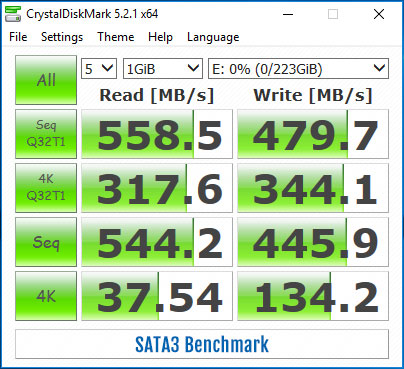The width and height of the screenshot is (404, 369).
Task: Expand the 1GiB test size dropdown
Action: click(x=163, y=69)
